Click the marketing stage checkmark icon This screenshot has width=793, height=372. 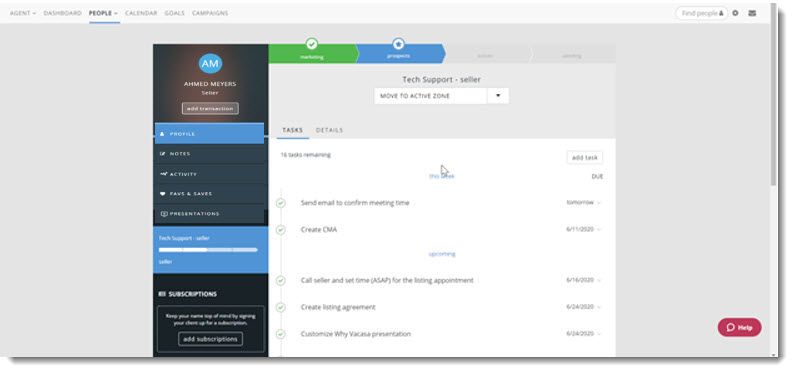pyautogui.click(x=312, y=44)
